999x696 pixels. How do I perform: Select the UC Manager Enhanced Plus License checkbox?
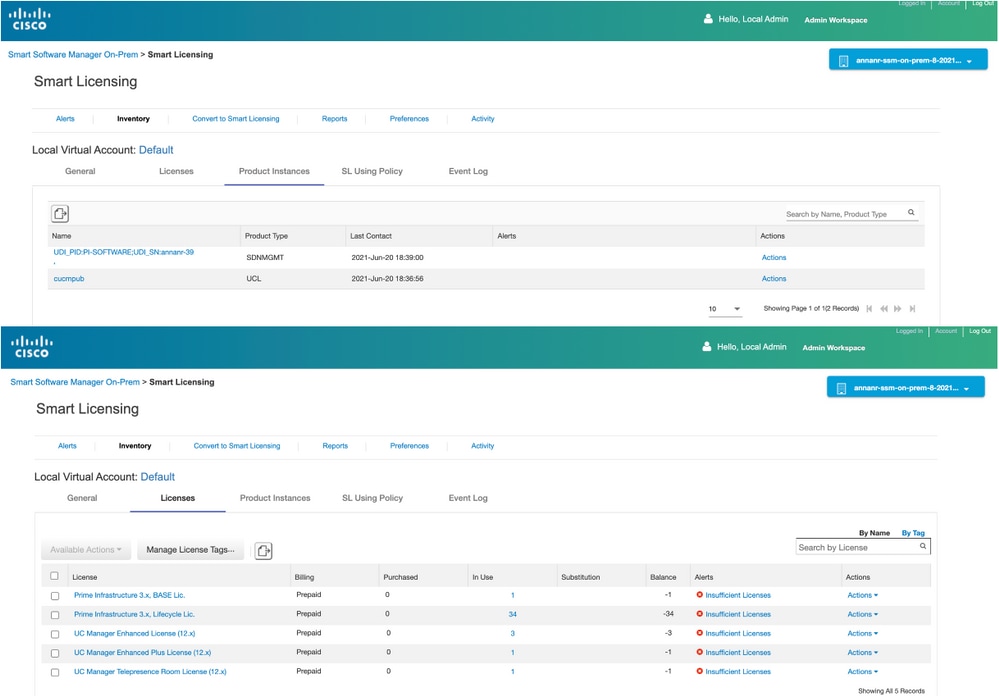55,653
